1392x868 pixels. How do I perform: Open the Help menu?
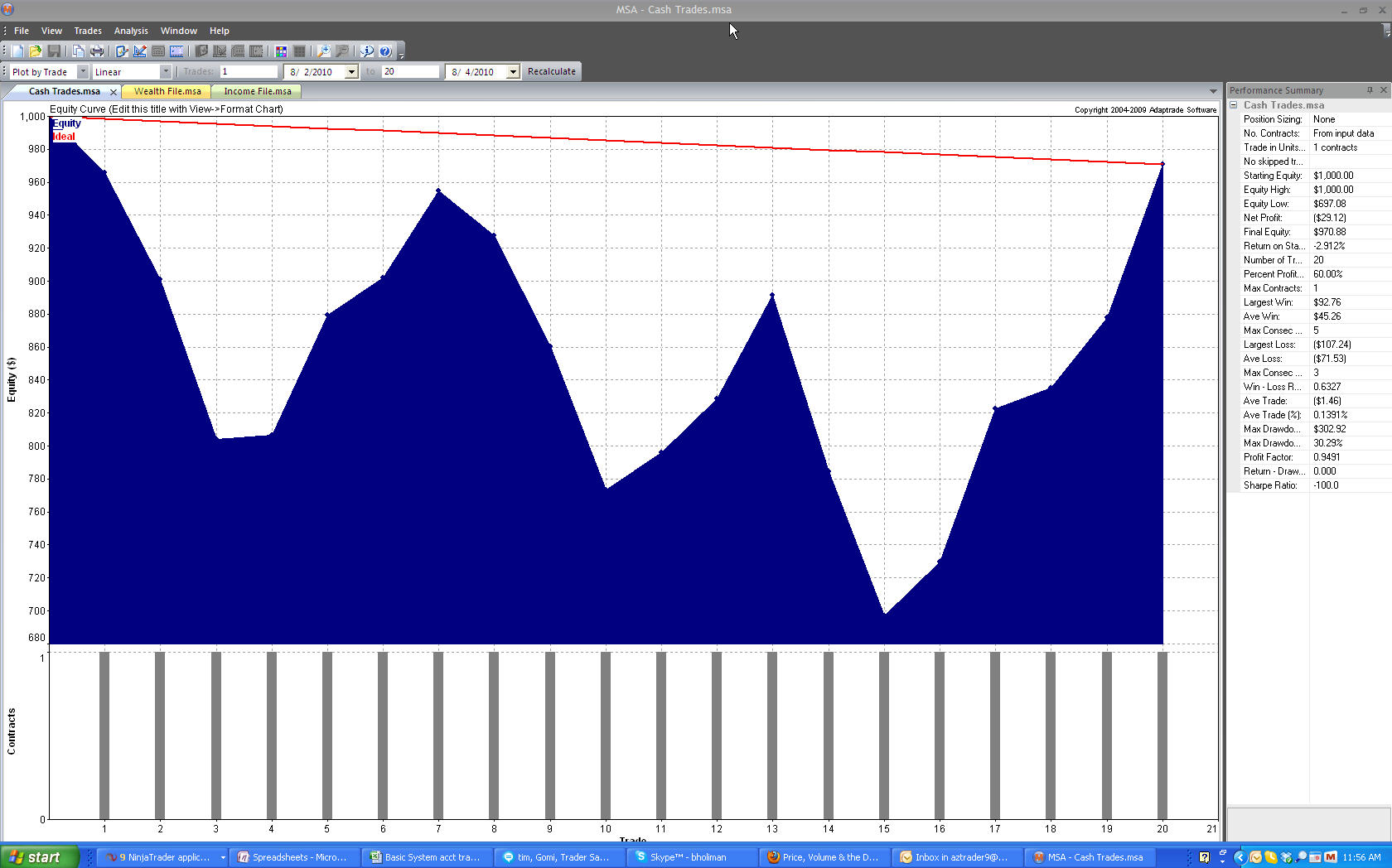(x=220, y=31)
